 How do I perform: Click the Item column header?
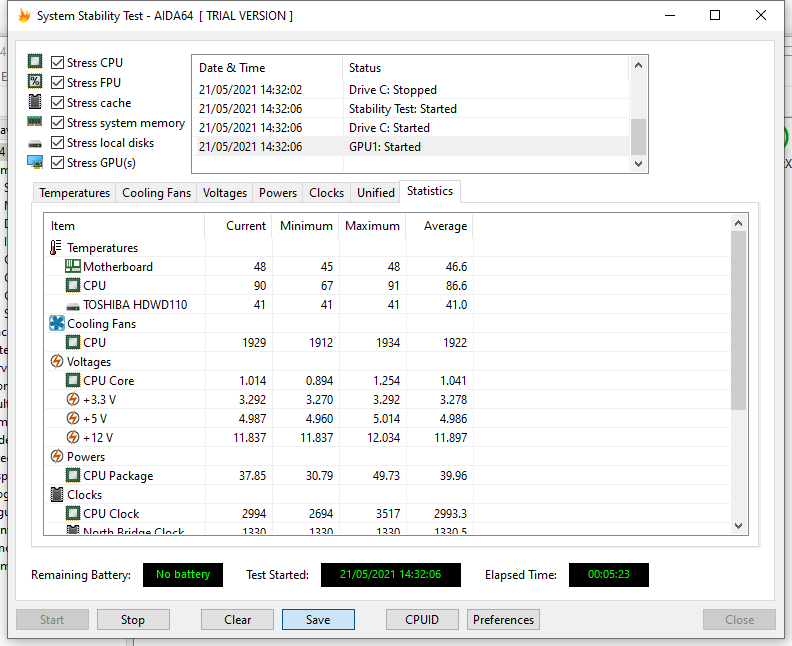coord(125,226)
